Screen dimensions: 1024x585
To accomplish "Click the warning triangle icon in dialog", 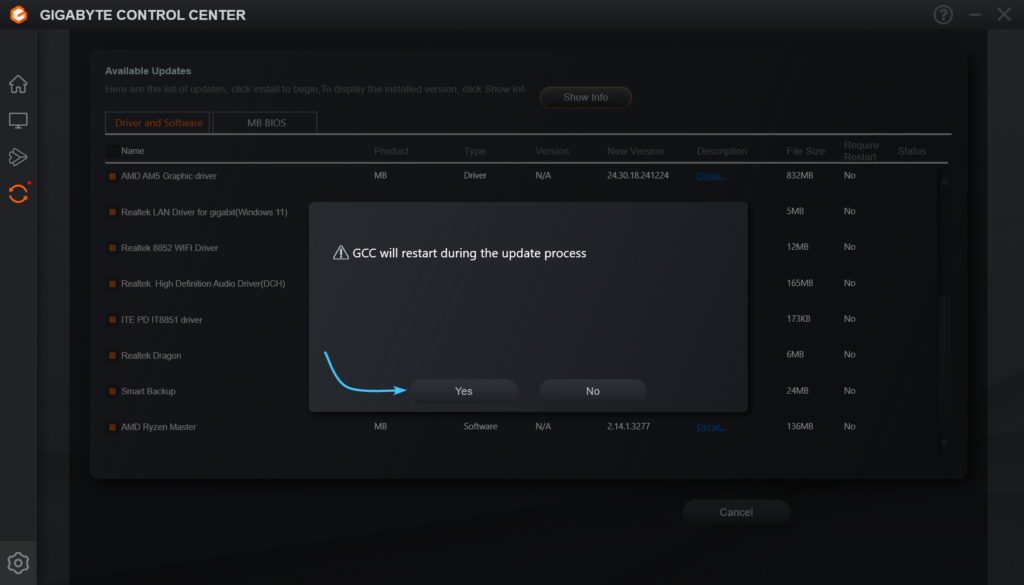I will click(x=341, y=253).
